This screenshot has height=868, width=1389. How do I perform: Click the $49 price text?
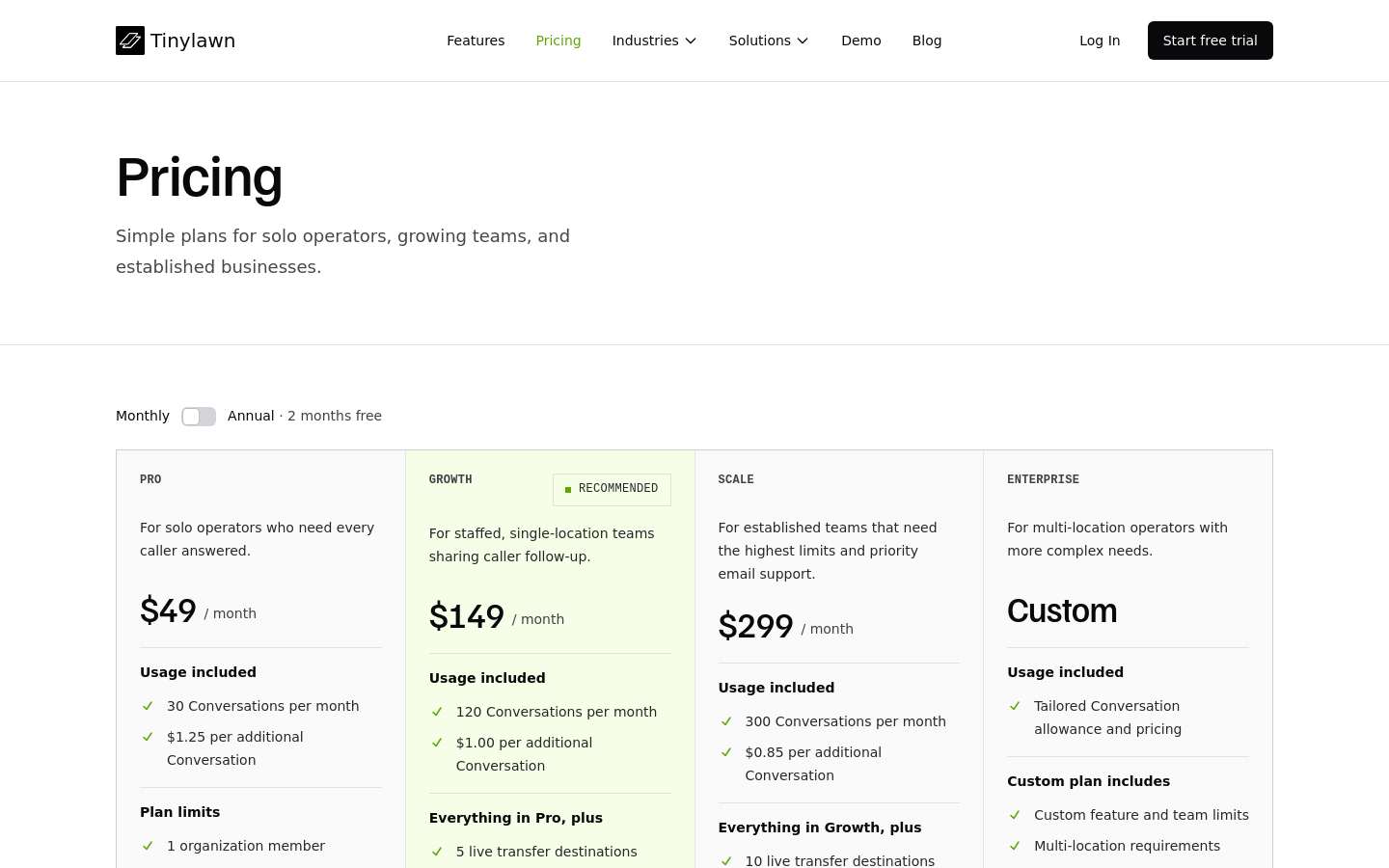(x=168, y=611)
